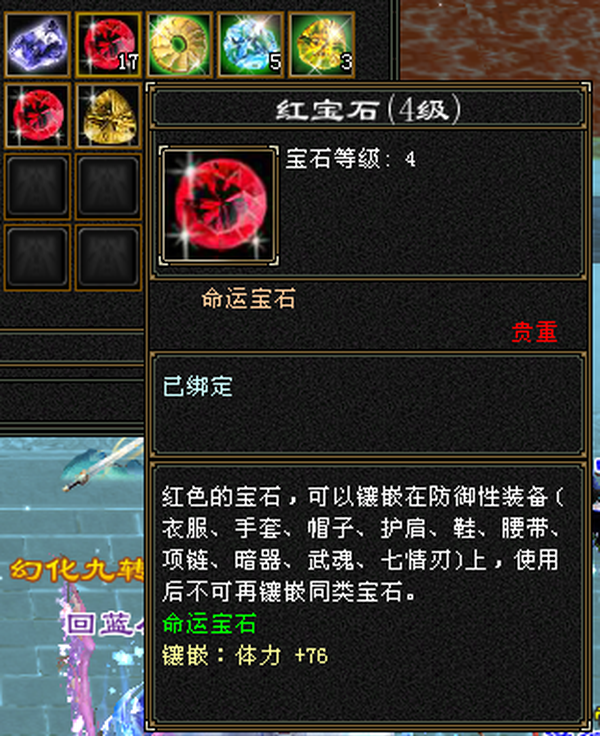Click the green 命运宝石 text

click(x=209, y=623)
